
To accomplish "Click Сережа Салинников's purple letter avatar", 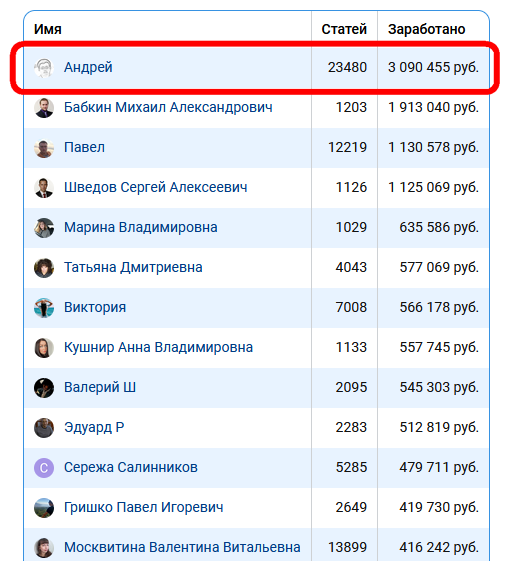I will (44, 468).
